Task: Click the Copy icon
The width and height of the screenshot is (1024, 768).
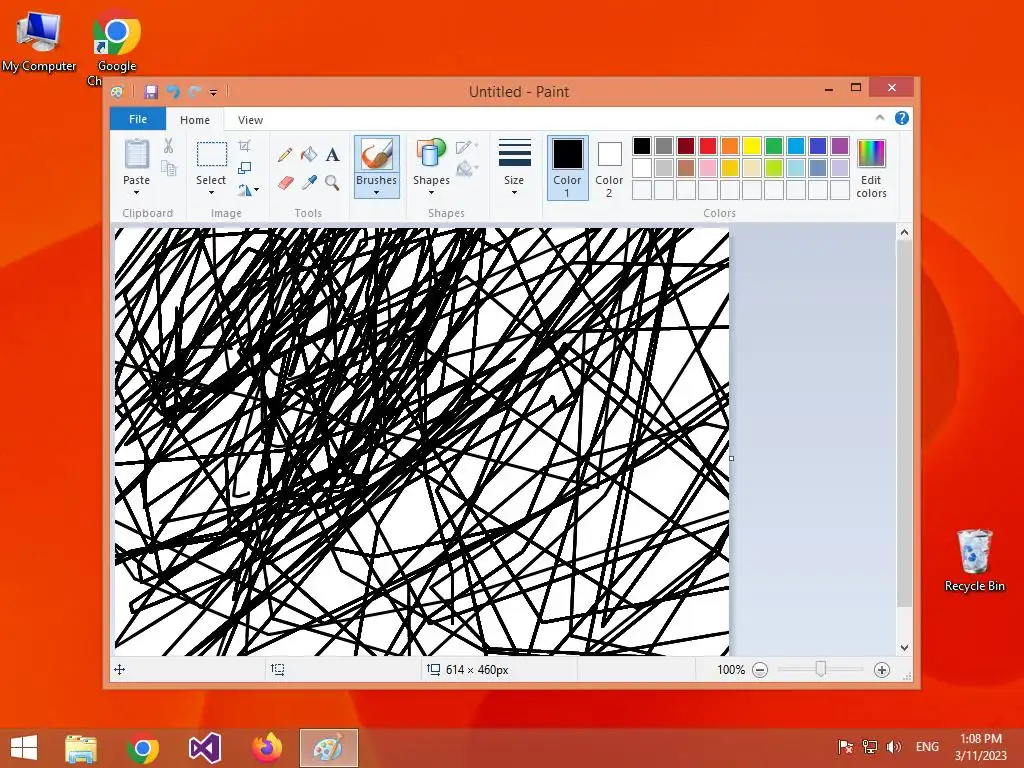Action: pos(169,168)
